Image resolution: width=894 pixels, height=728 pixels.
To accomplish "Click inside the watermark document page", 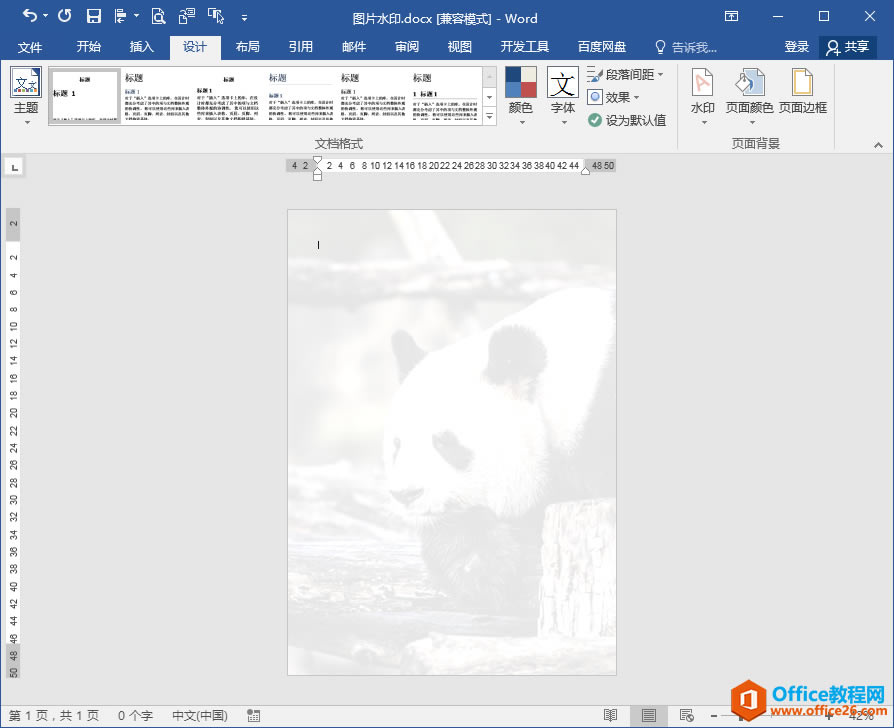I will point(452,442).
